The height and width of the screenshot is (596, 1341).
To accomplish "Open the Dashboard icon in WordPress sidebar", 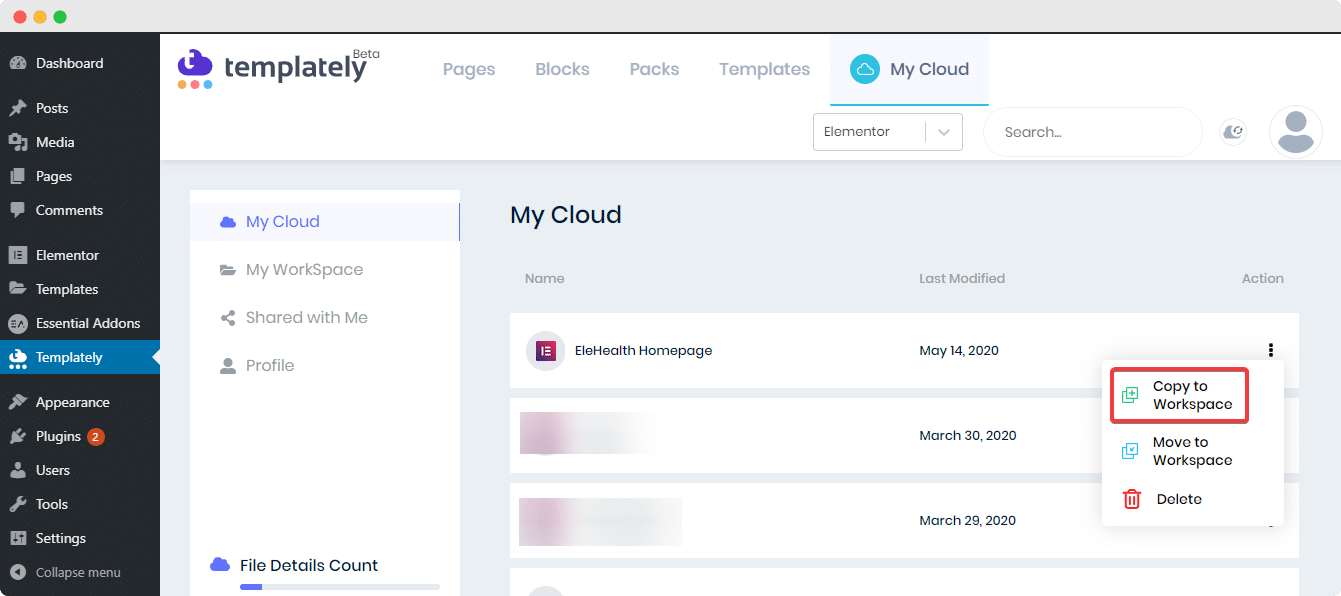I will click(x=18, y=63).
